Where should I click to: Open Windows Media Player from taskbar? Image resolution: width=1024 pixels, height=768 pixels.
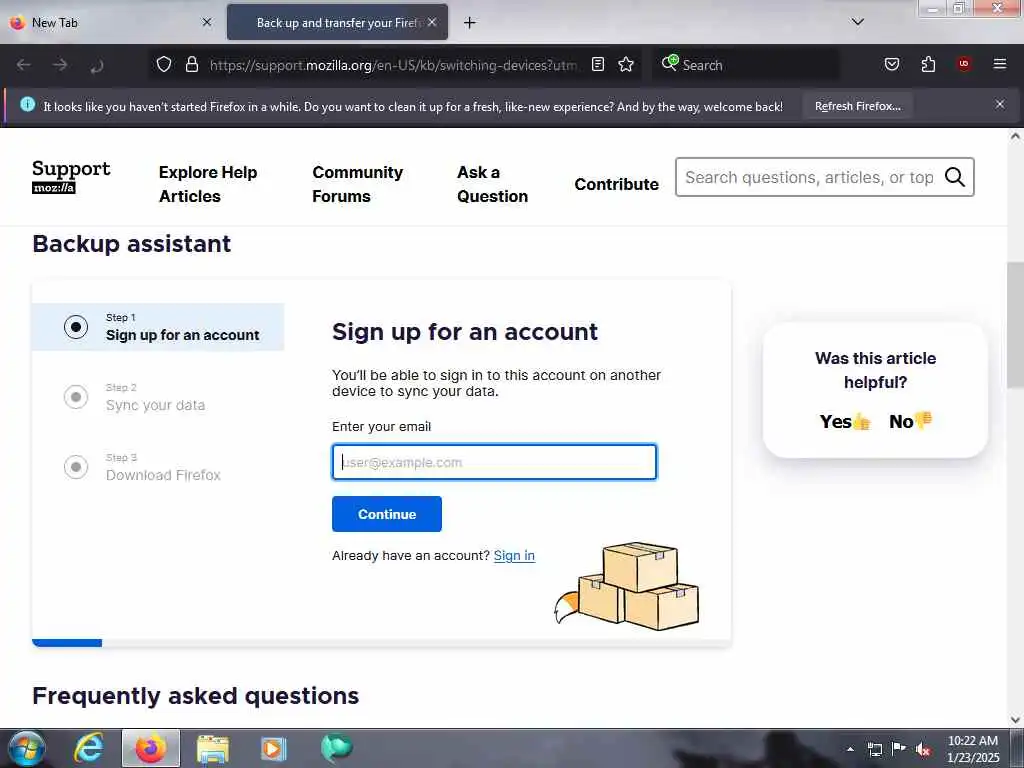pos(274,749)
